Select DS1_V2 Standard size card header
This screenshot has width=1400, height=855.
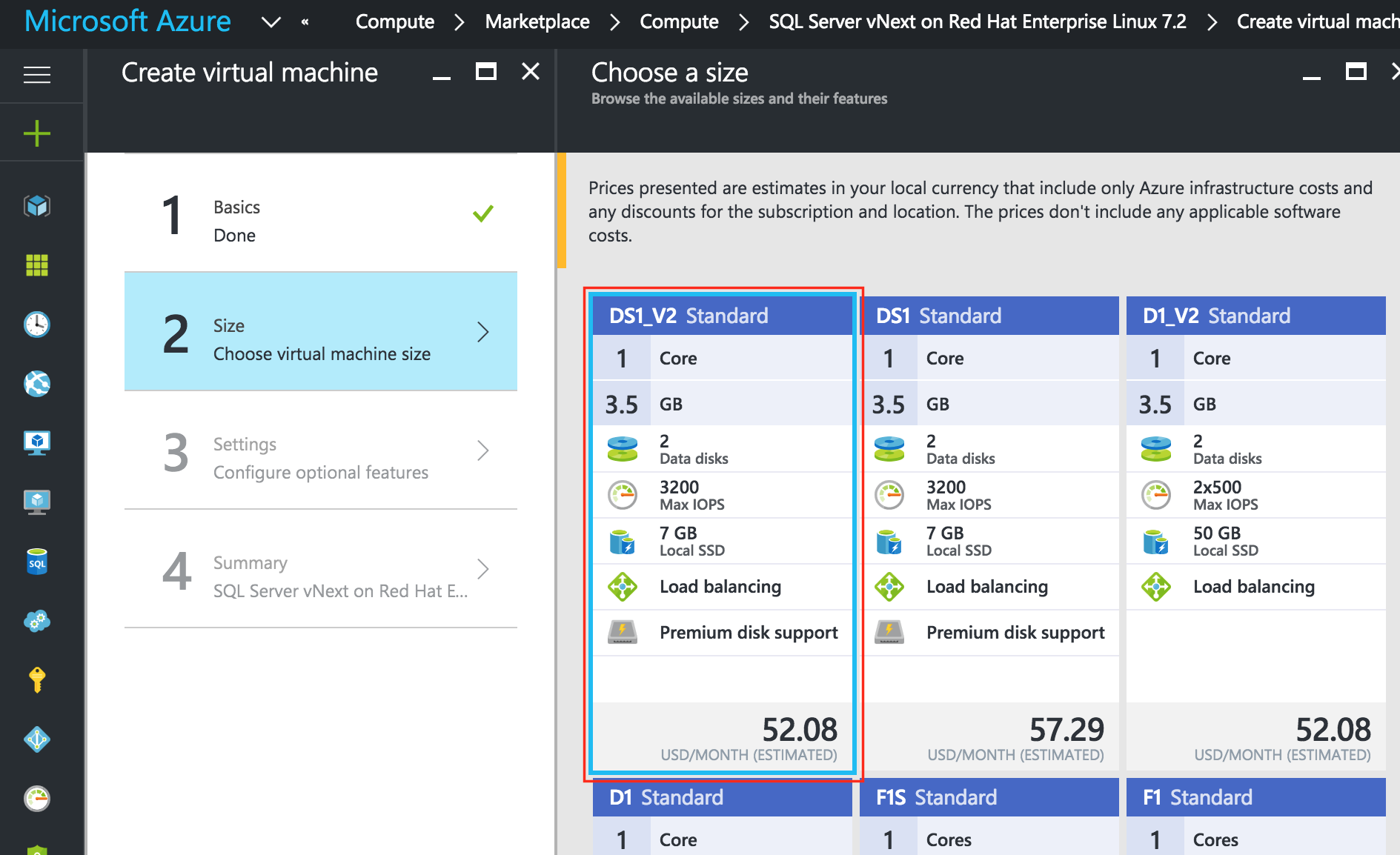coord(723,316)
